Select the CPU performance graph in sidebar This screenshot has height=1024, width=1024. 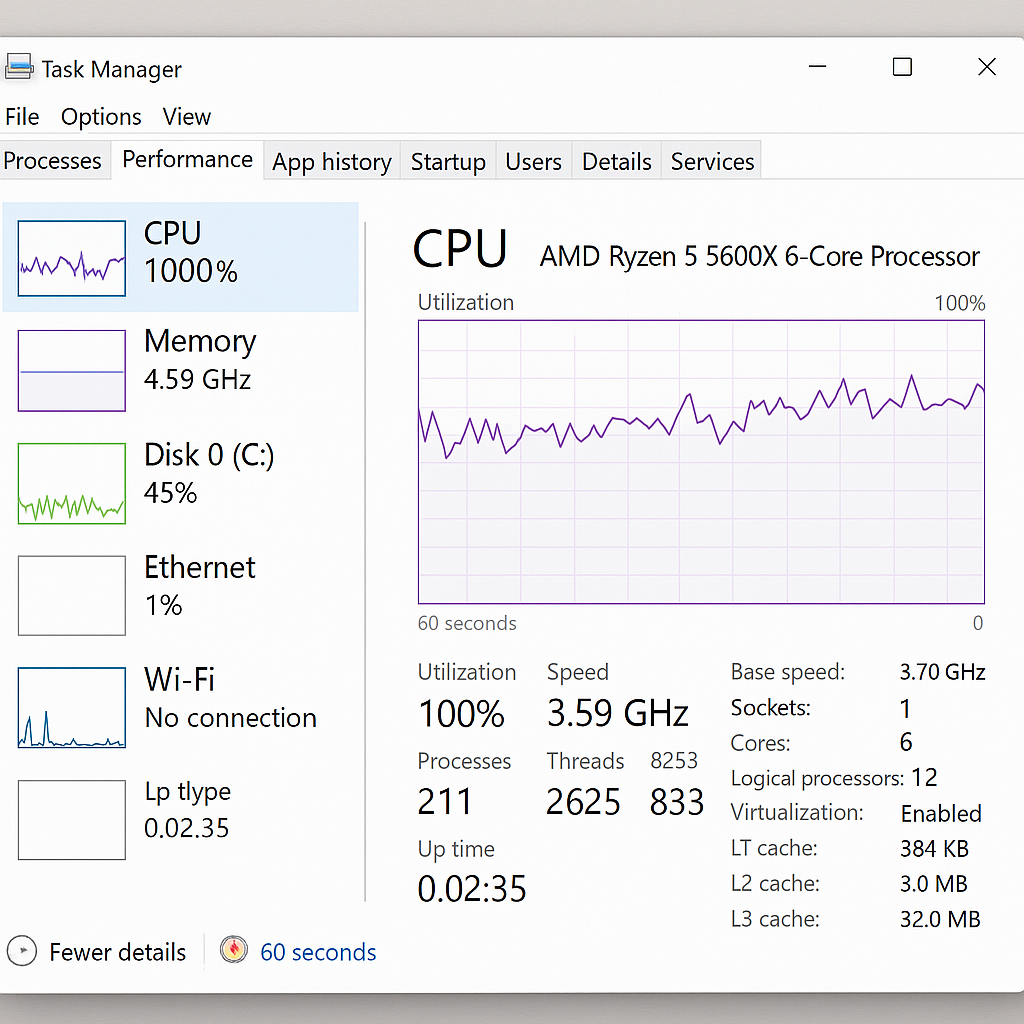180,255
